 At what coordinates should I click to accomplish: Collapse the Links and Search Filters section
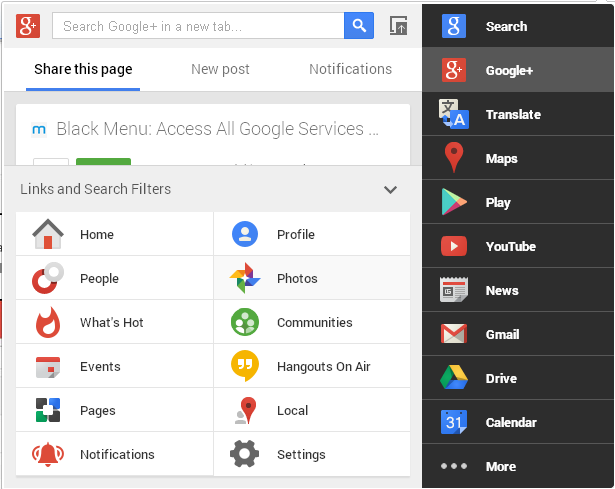390,189
